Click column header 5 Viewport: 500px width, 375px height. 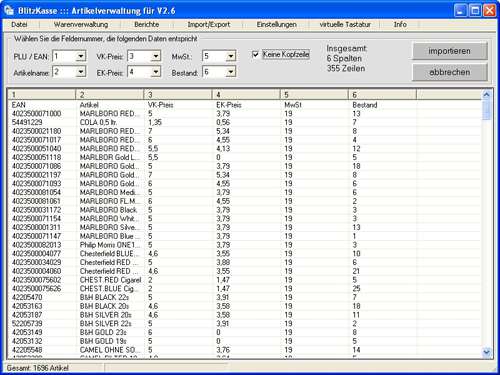pyautogui.click(x=314, y=95)
